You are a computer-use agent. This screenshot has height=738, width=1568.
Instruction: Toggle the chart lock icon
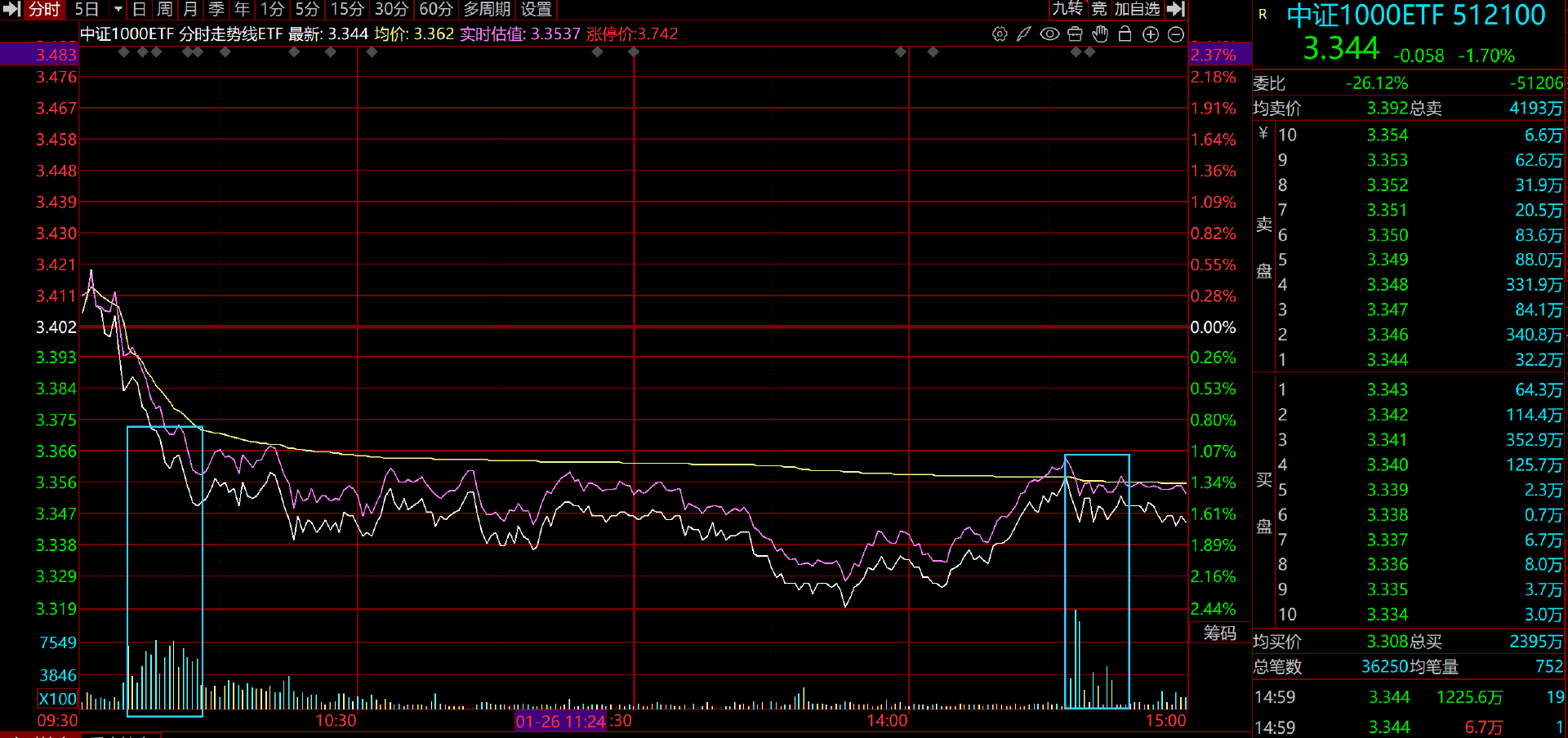click(1125, 34)
